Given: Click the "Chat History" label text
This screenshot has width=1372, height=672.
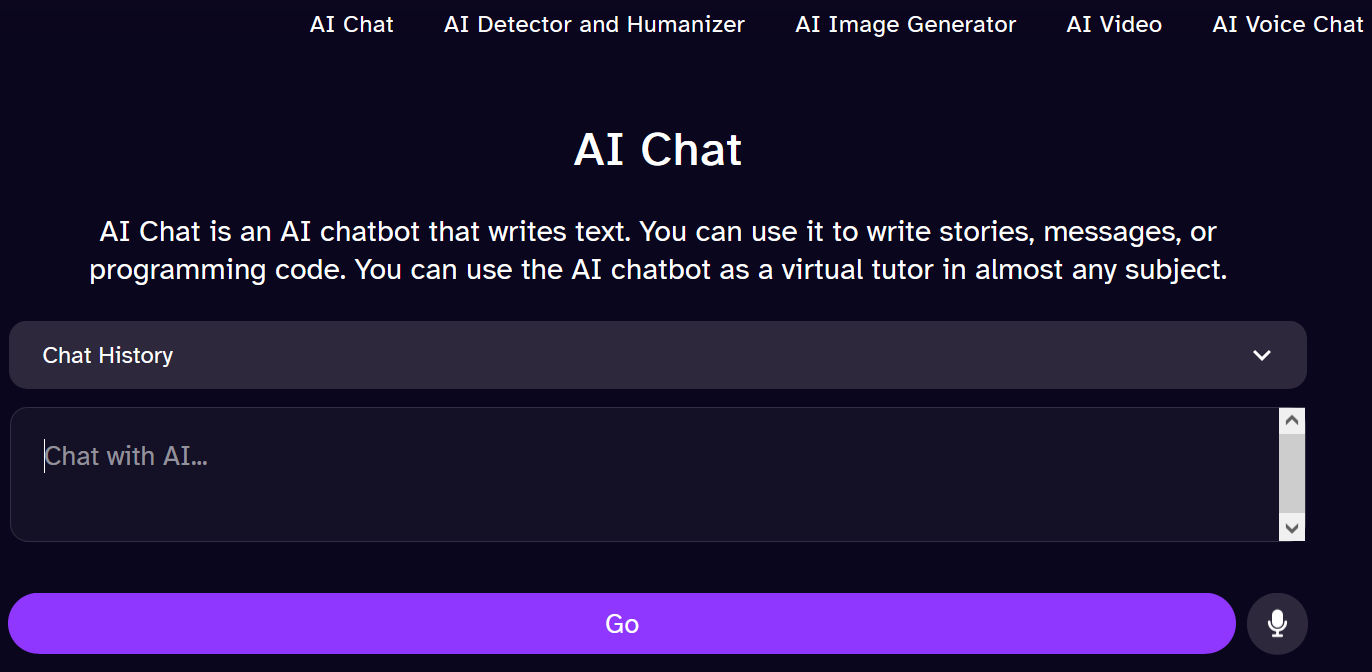Looking at the screenshot, I should 108,355.
